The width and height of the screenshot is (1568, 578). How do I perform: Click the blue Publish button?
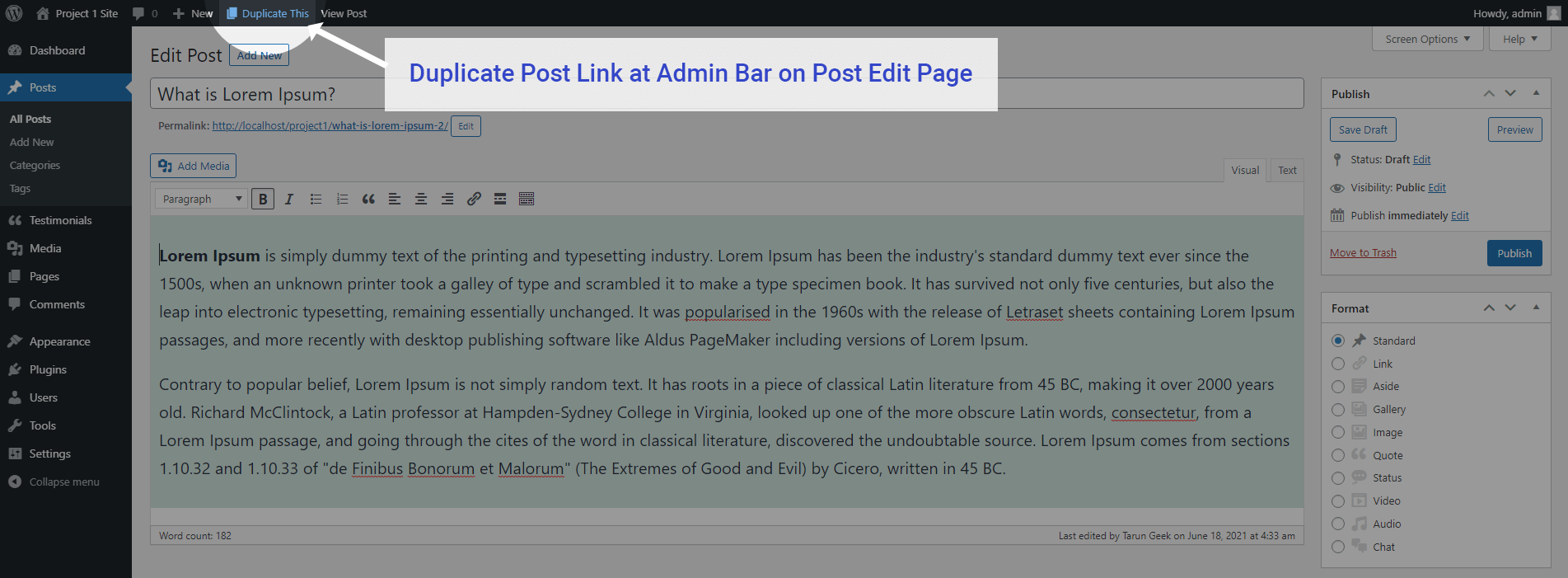point(1514,253)
